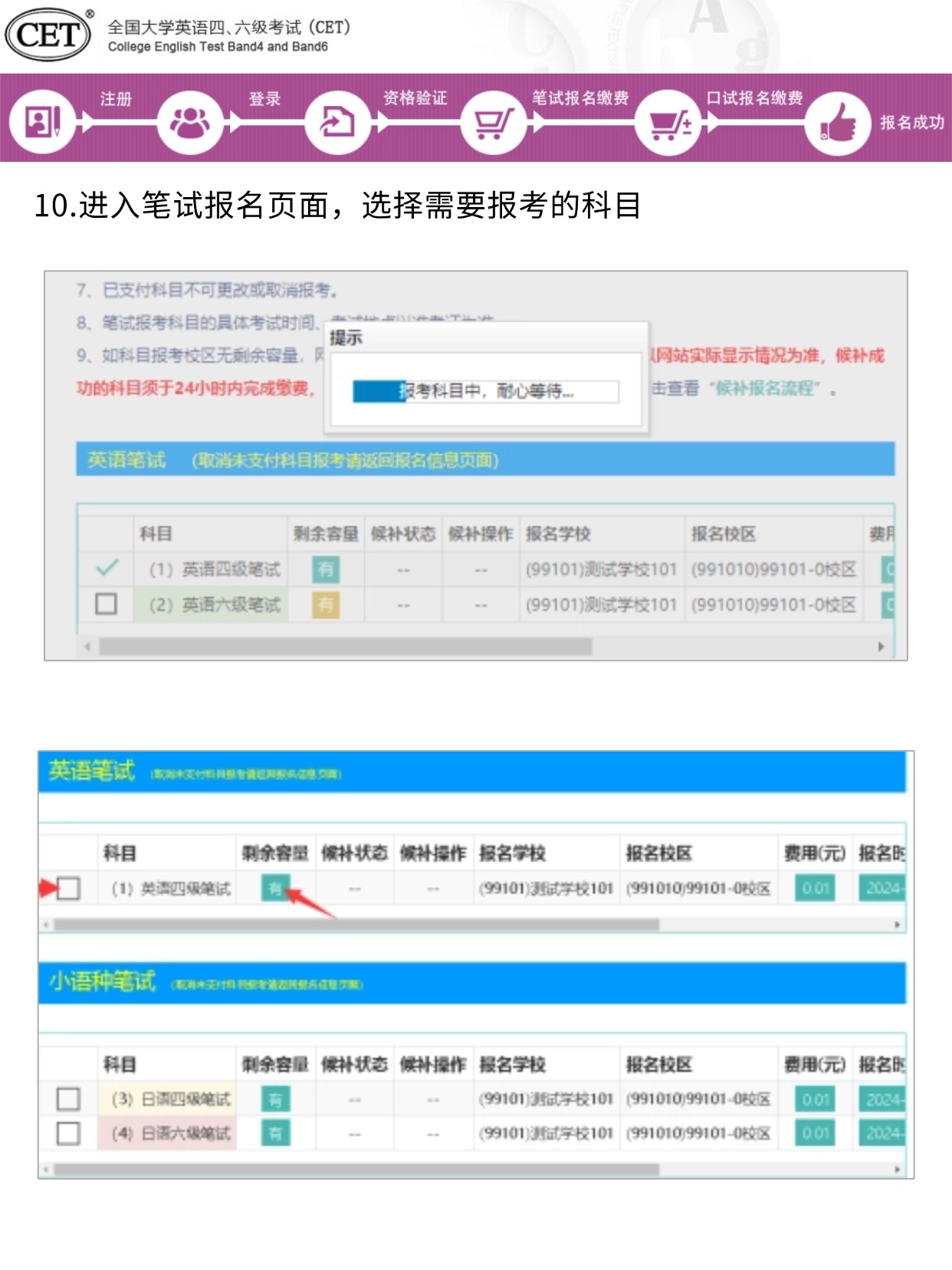
Task: Click 报名校区 header in 小语种笔试 table
Action: point(659,1064)
